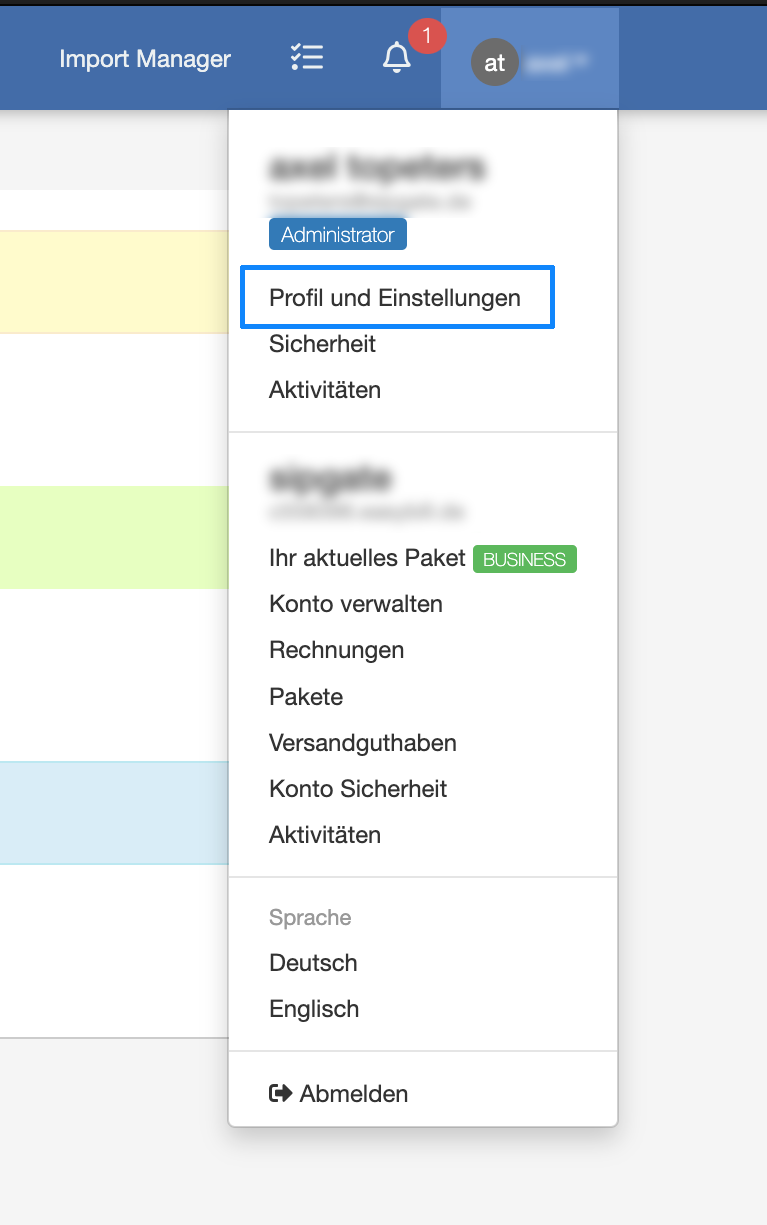767x1225 pixels.
Task: Click the logout icon next to Abmelden
Action: point(283,1093)
